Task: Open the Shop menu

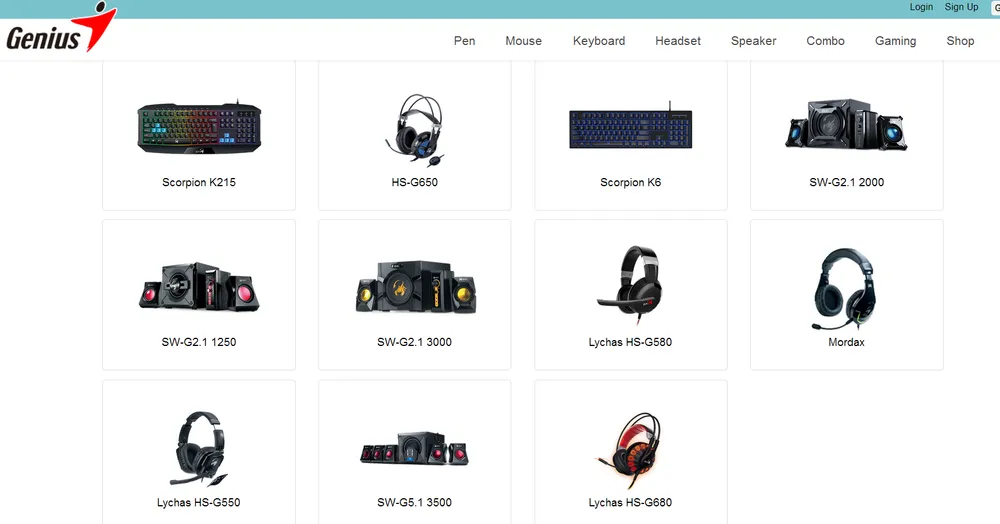Action: (x=960, y=41)
